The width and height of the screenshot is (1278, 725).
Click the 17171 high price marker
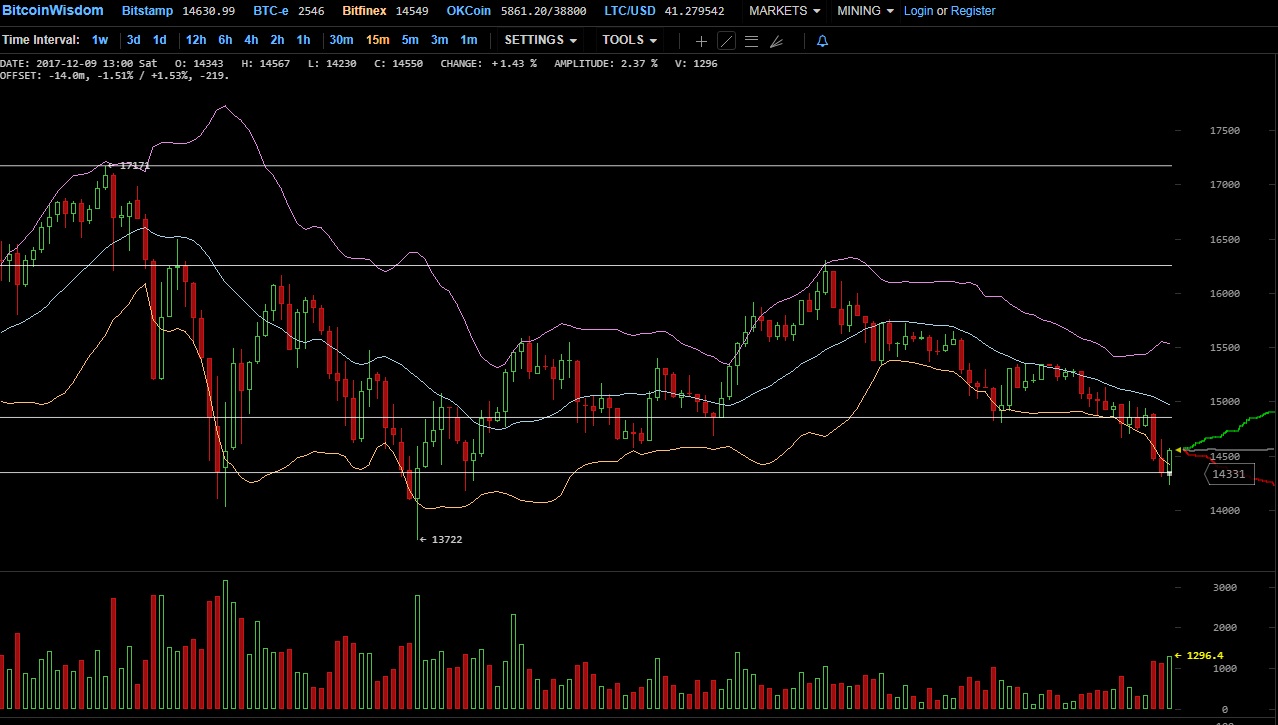point(134,165)
